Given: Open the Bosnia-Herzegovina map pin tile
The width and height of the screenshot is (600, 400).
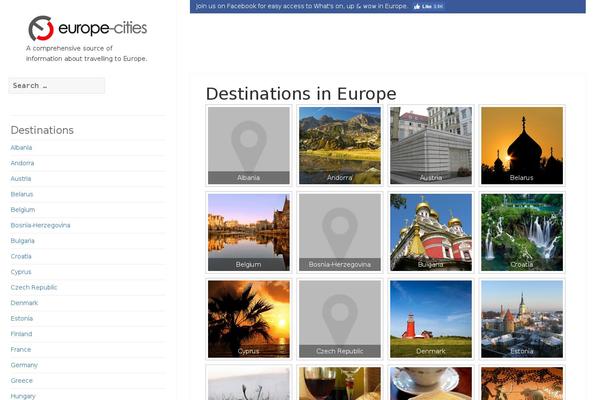Looking at the screenshot, I should pos(339,232).
